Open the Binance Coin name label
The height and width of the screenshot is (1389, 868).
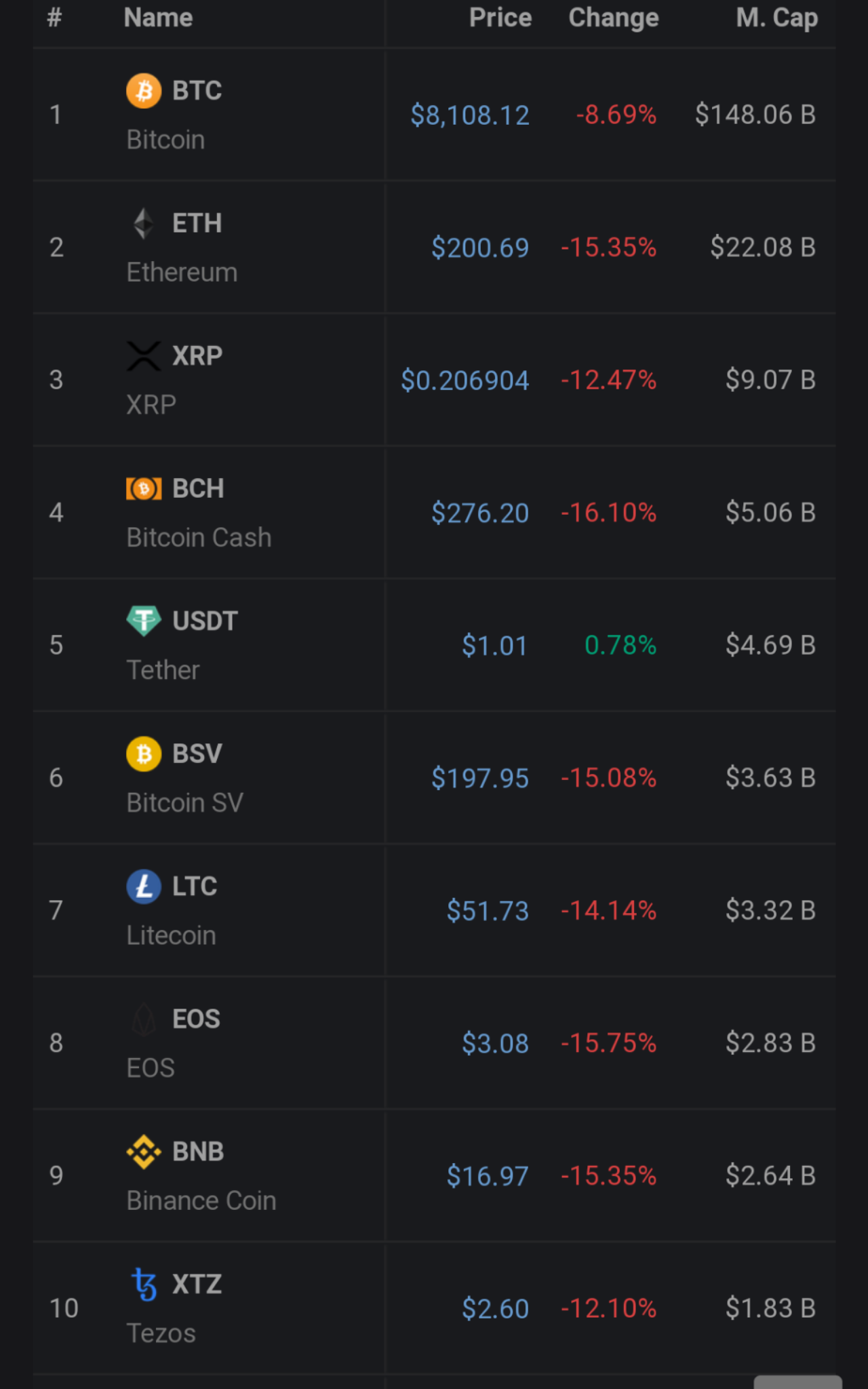(201, 1201)
